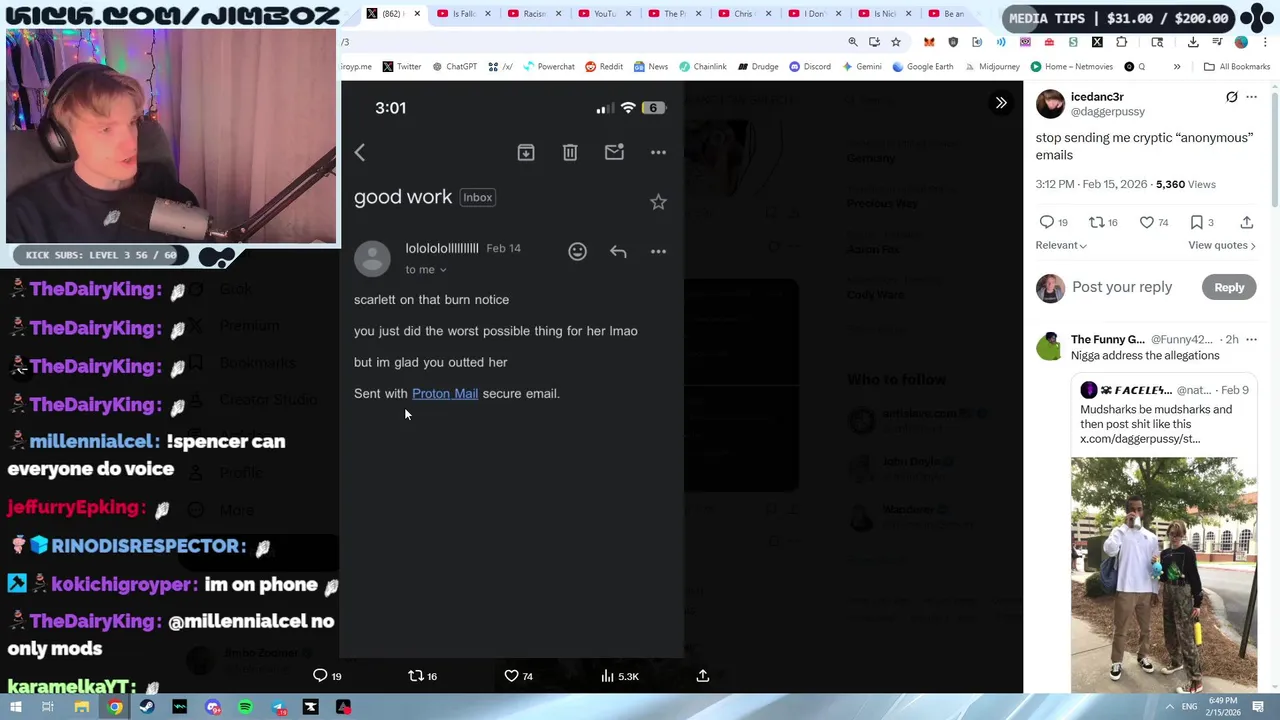Open the Midjourney bookmark
The width and height of the screenshot is (1280, 720).
[992, 67]
